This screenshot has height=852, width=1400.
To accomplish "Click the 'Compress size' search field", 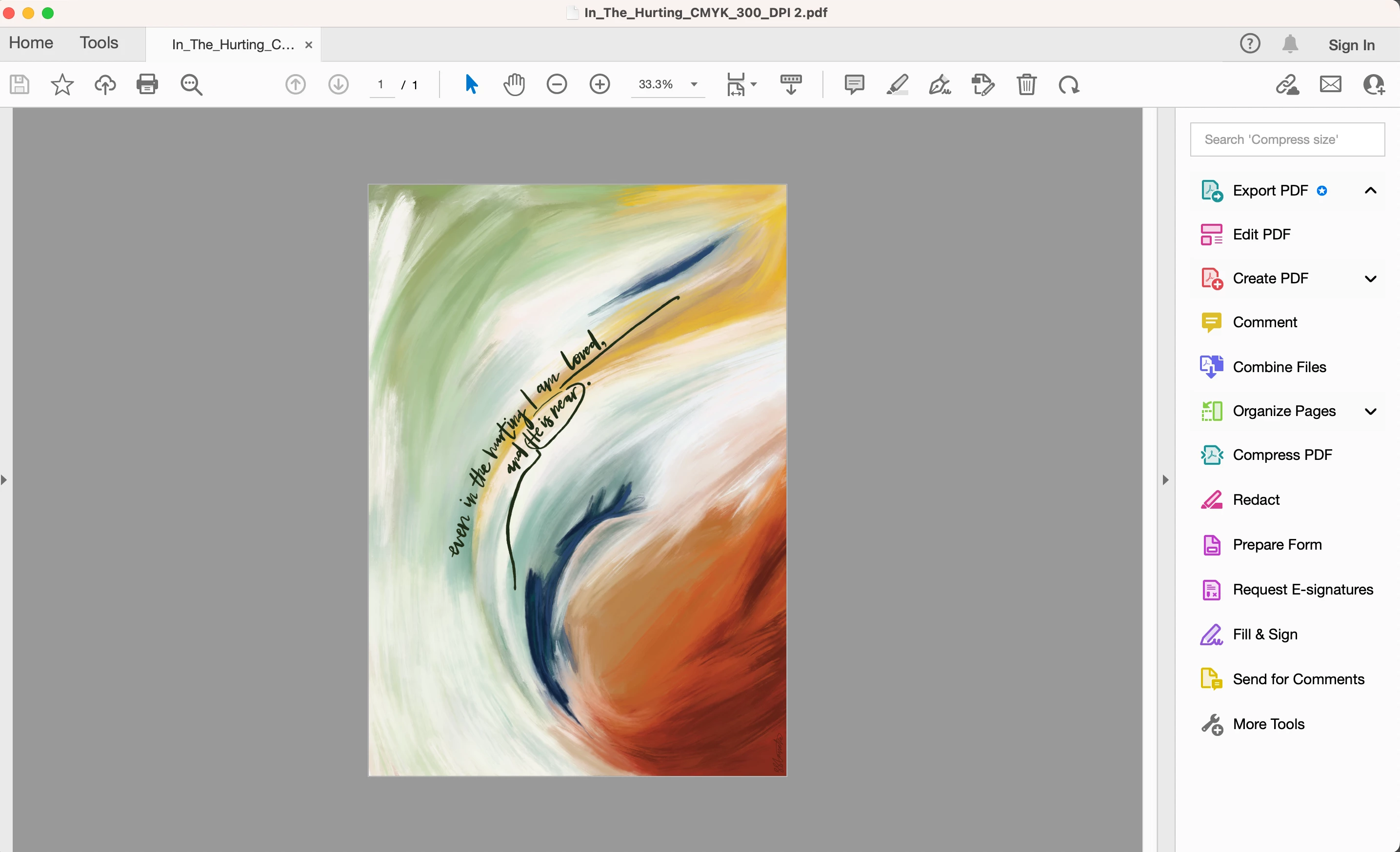I will [x=1287, y=140].
